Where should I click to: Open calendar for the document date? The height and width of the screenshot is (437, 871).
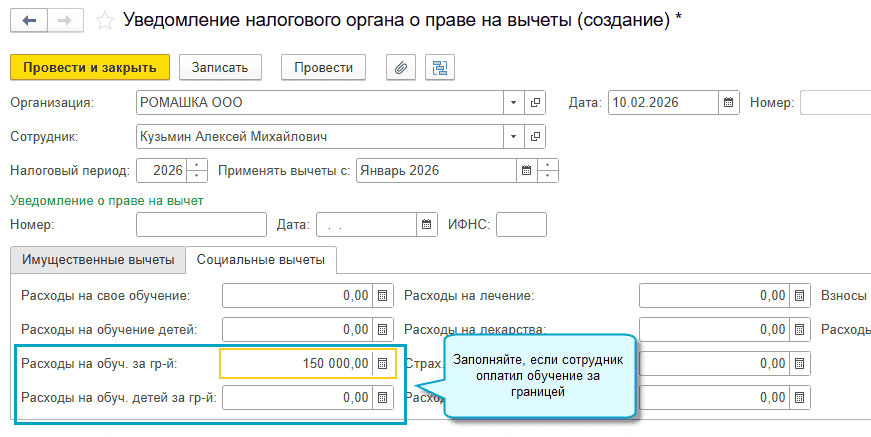pyautogui.click(x=729, y=102)
